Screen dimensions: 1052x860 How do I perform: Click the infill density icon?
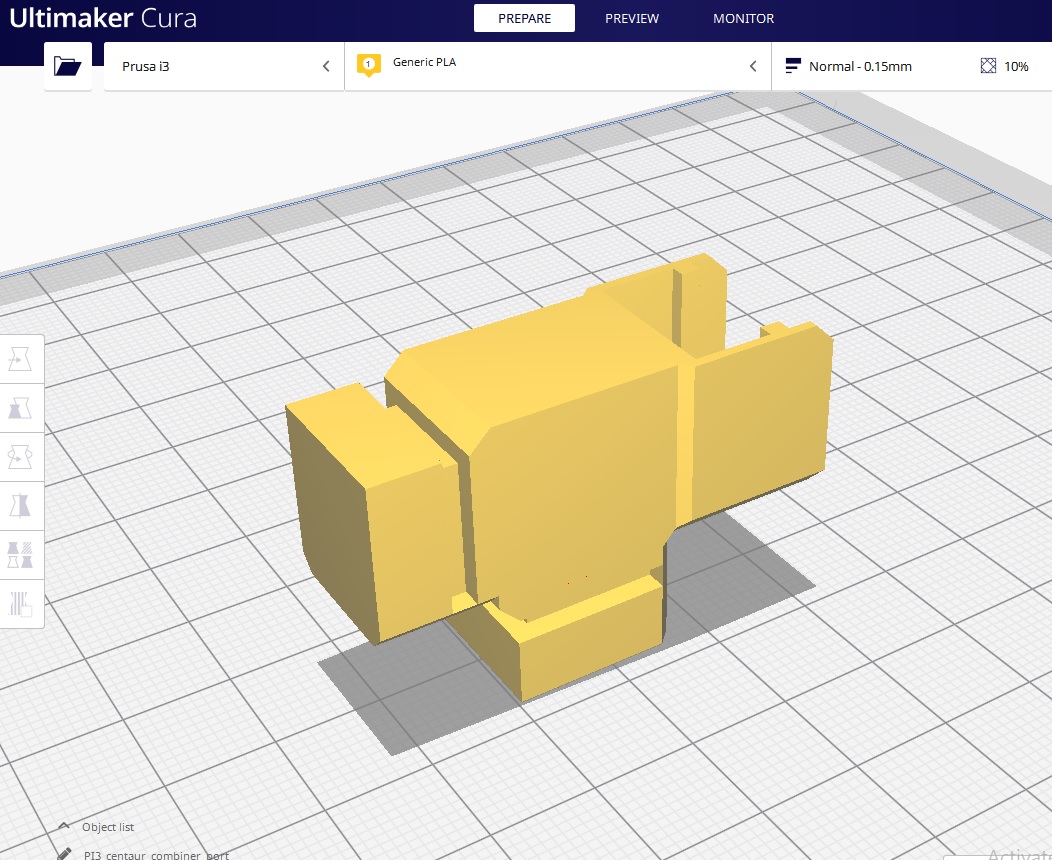(x=988, y=66)
